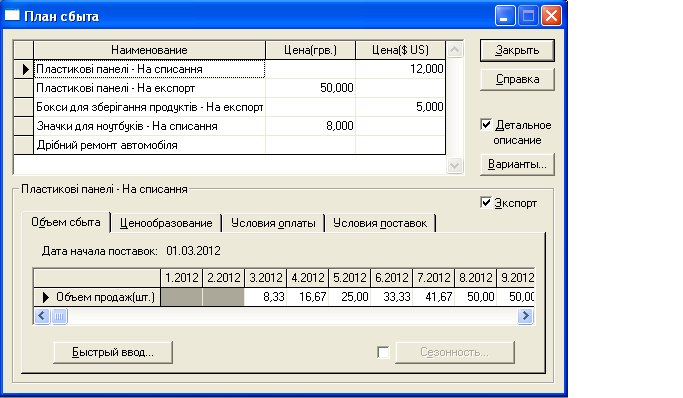Click the sales table scroll left arrow
The image size is (683, 398).
(x=42, y=316)
